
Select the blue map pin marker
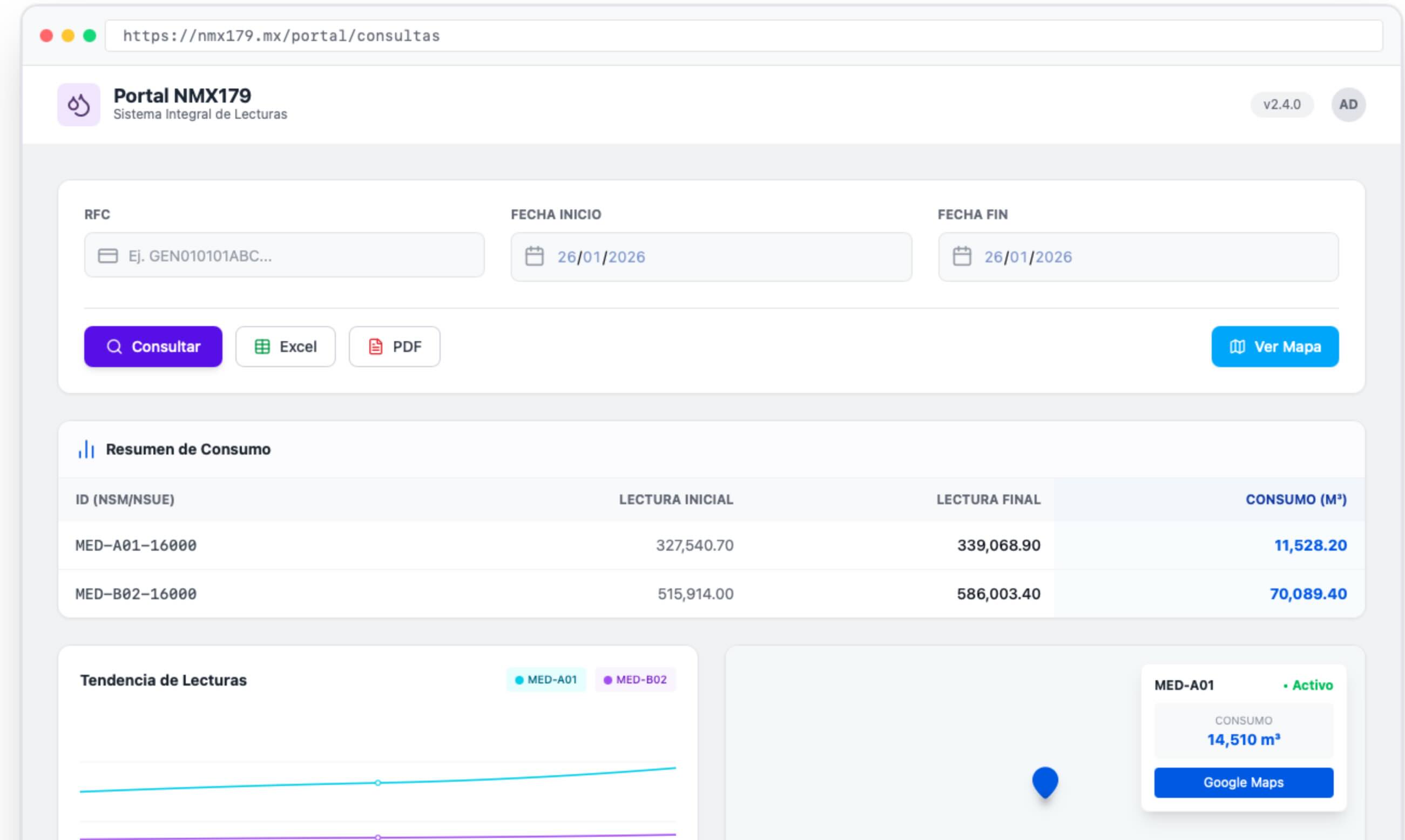1044,782
